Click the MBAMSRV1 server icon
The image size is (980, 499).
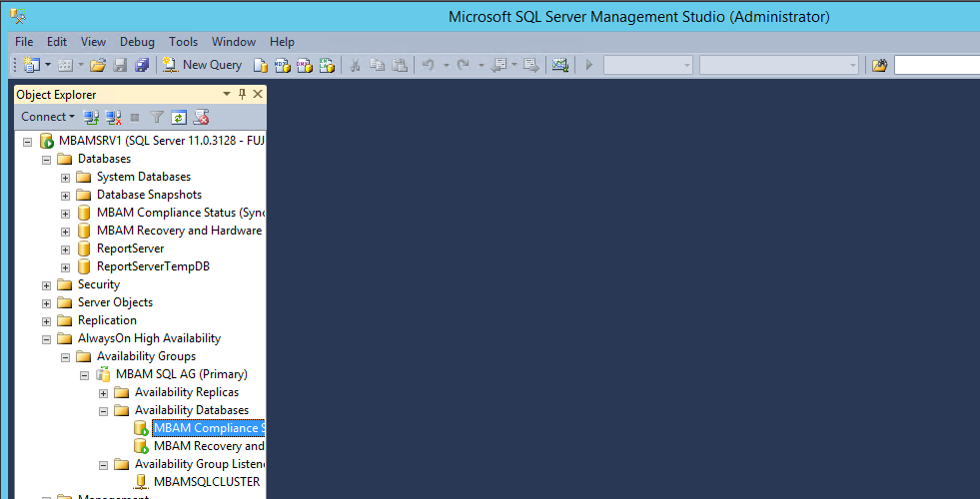pos(46,141)
